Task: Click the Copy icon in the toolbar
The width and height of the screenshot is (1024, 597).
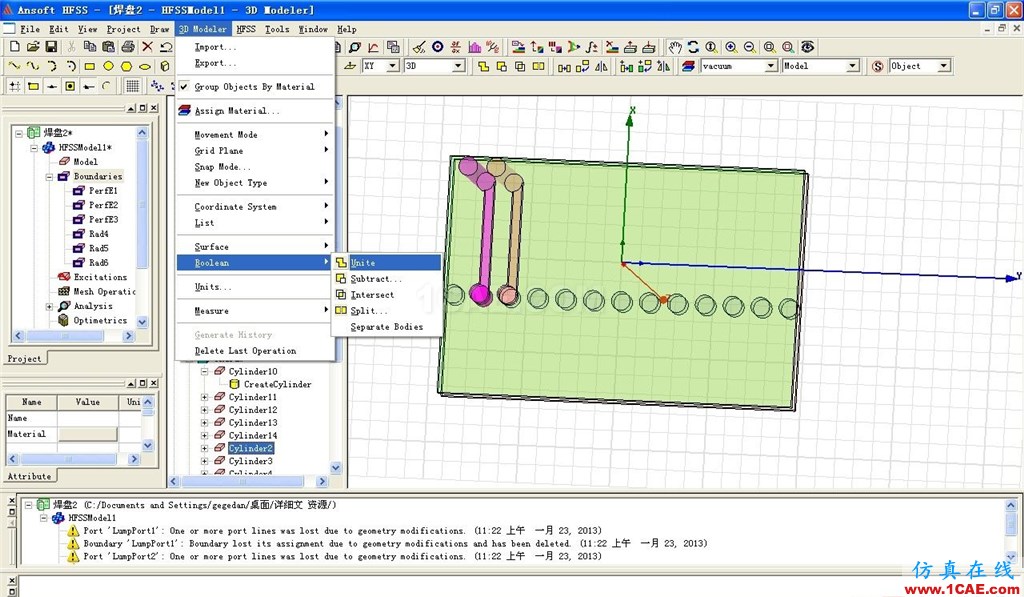Action: (89, 46)
